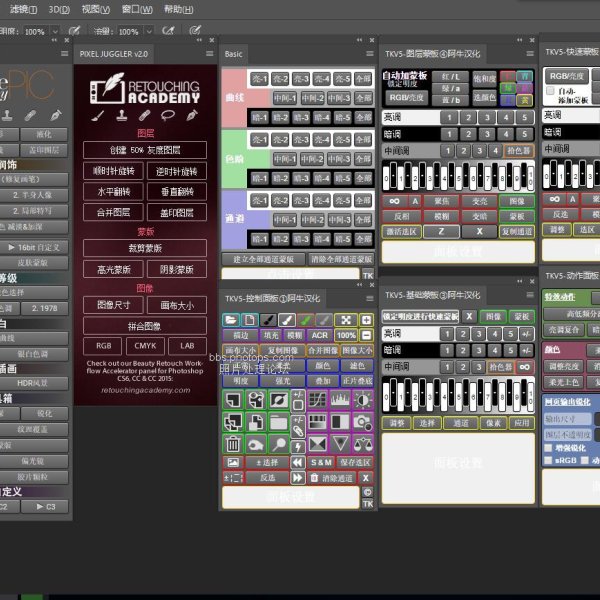Select the lasso icon in Pixel Juggler
The height and width of the screenshot is (600, 600).
168,115
